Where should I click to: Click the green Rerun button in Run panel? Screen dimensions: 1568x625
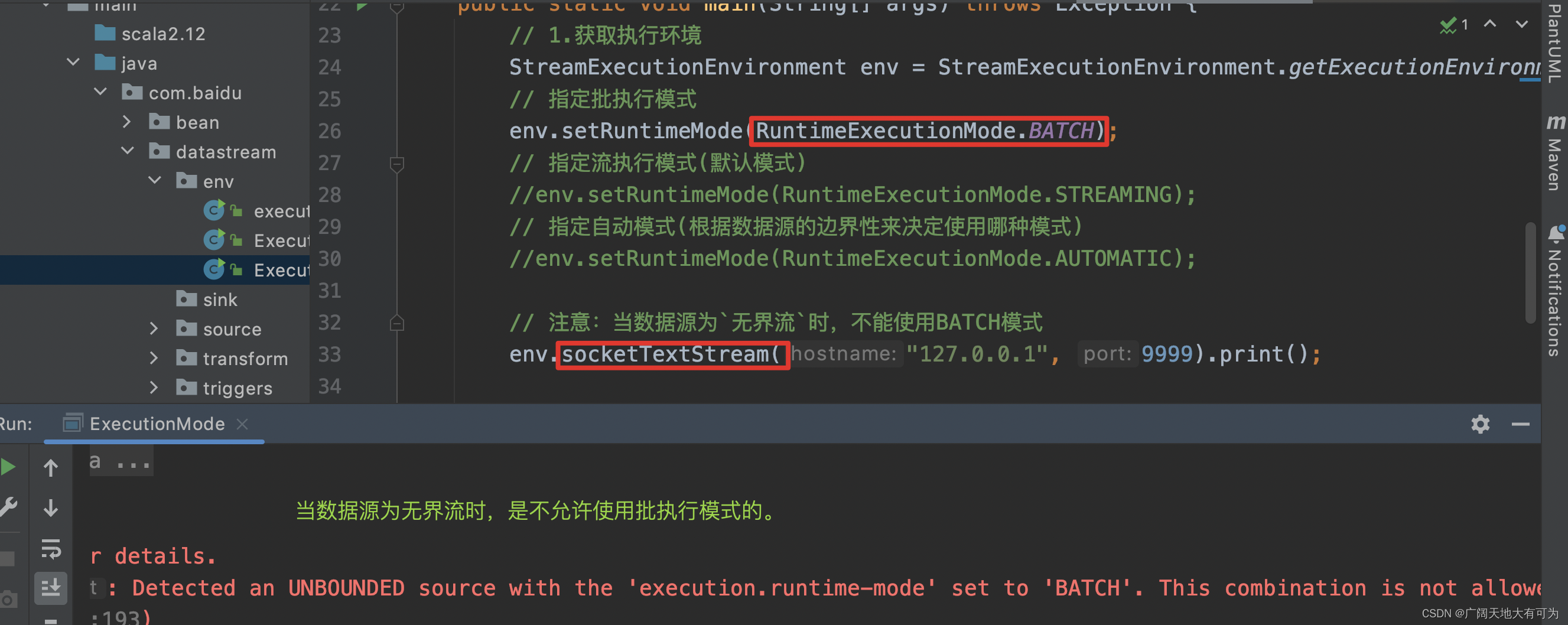7,467
